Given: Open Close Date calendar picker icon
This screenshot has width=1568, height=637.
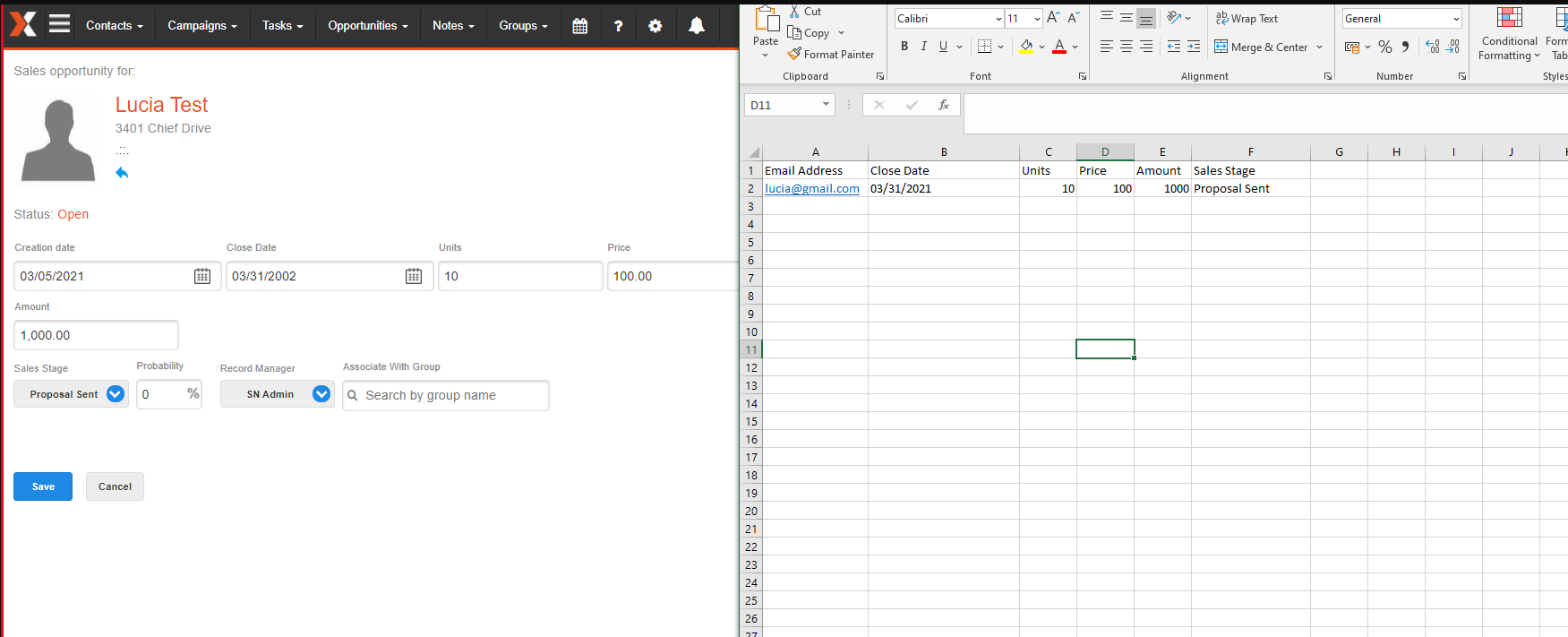Looking at the screenshot, I should [414, 276].
